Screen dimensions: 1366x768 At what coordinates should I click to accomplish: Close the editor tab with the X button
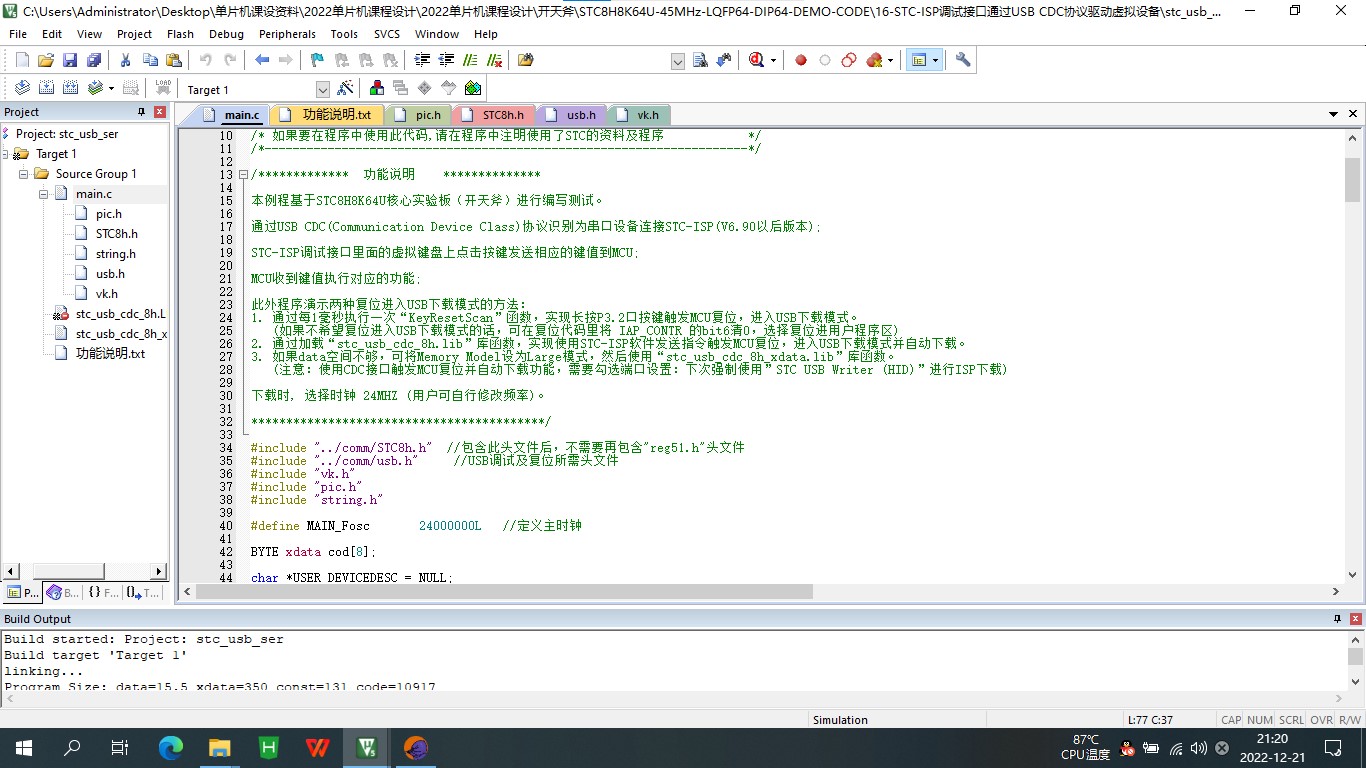click(1352, 114)
